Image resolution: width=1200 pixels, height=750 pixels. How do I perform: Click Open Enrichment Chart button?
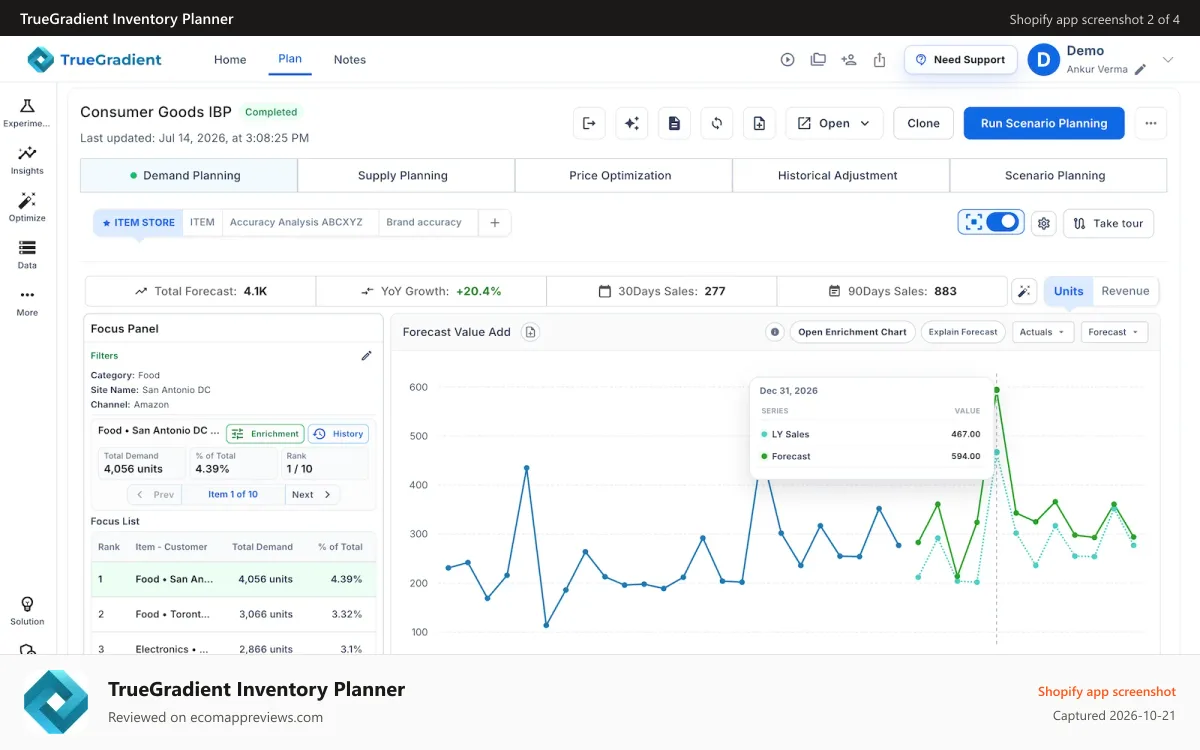click(852, 332)
